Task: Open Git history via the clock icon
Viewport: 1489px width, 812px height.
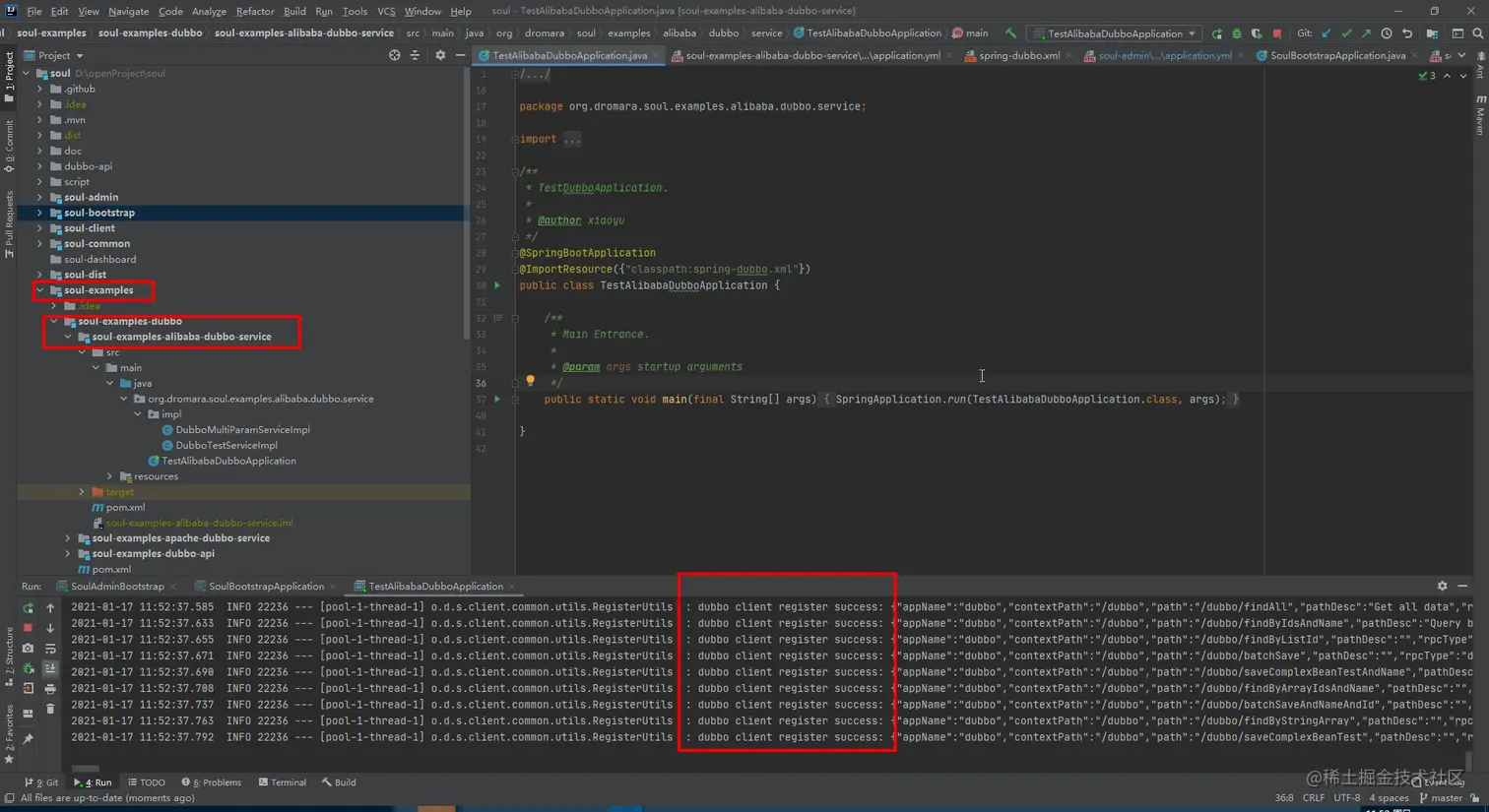Action: [1387, 33]
